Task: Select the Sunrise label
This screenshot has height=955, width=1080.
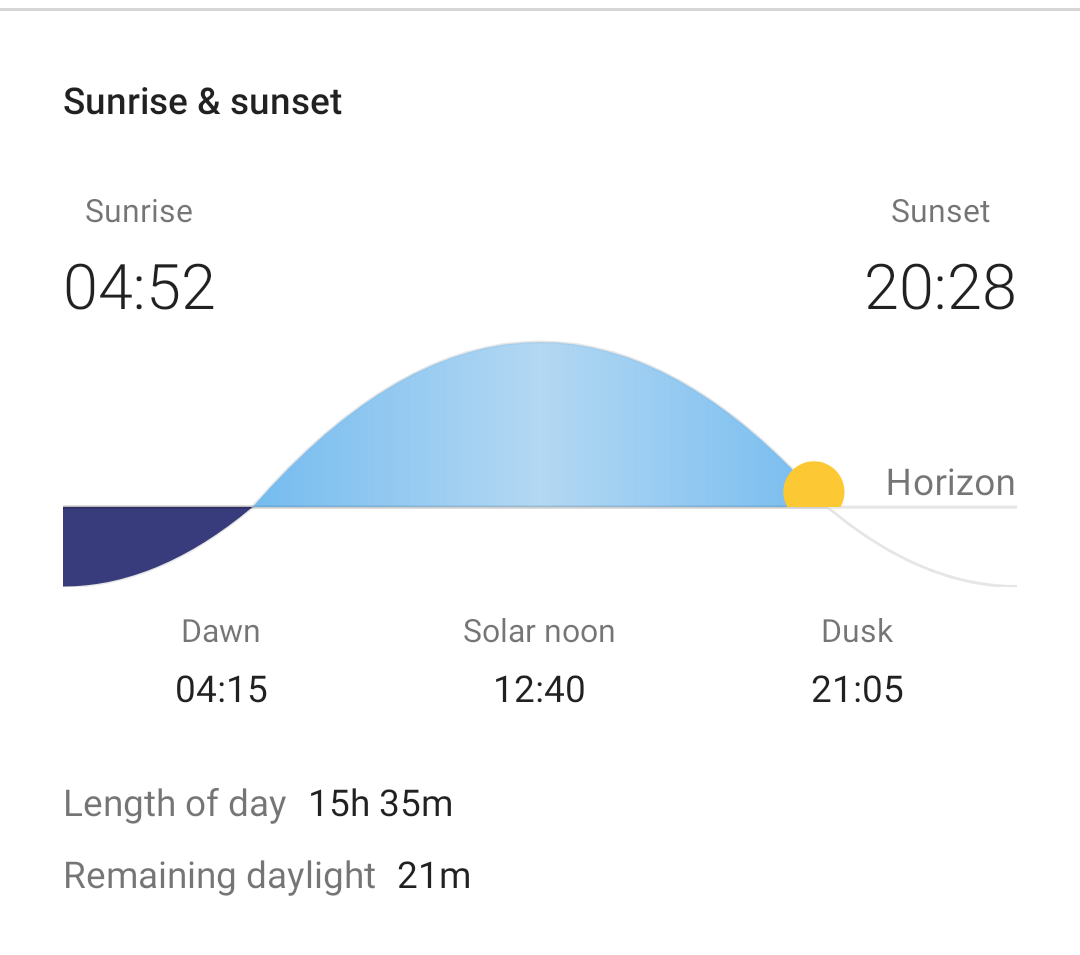Action: [138, 211]
